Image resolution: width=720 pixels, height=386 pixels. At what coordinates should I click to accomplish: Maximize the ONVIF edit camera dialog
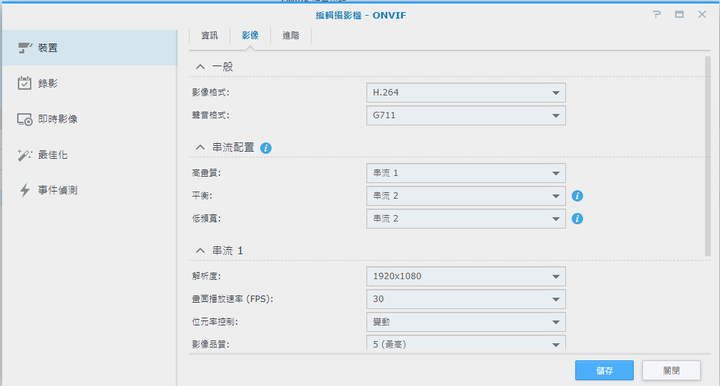[x=679, y=15]
